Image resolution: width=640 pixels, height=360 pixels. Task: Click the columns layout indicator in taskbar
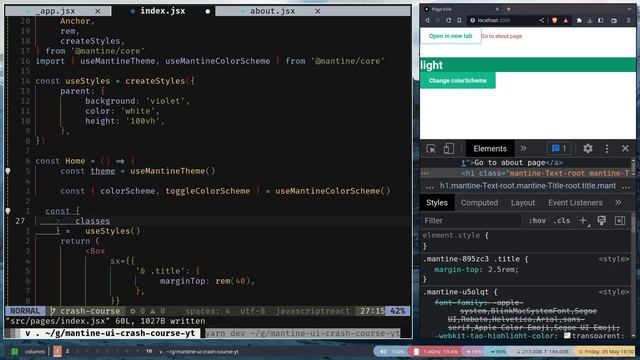35,351
